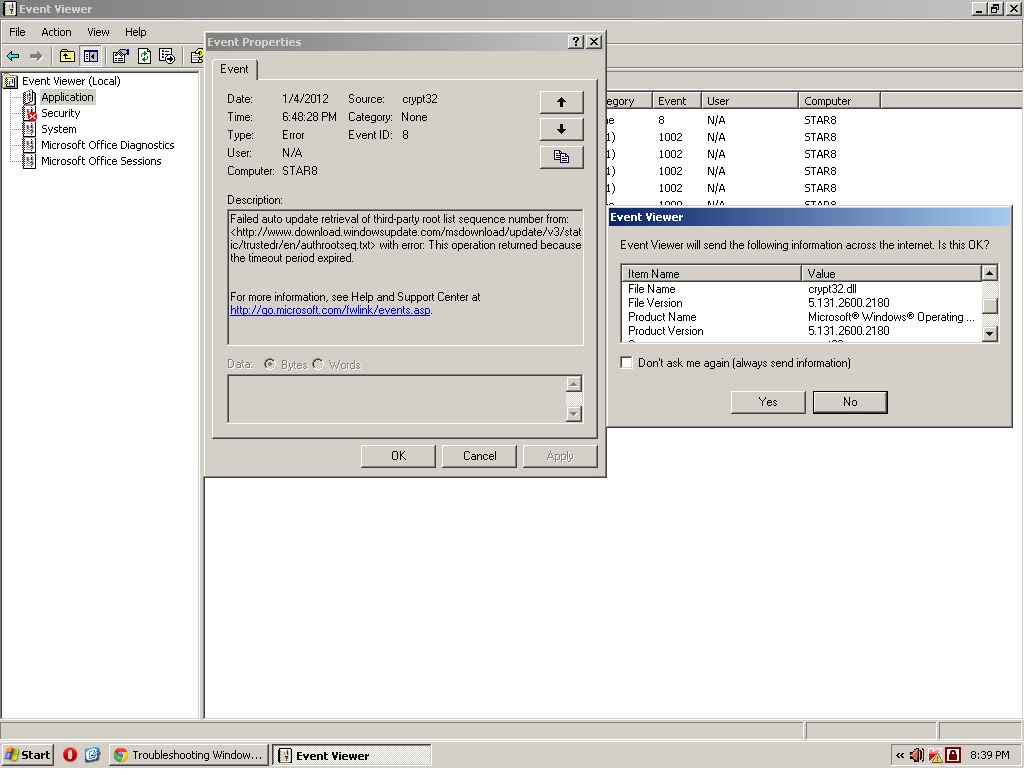Click the greyed Apply button in Event Properties
Viewport: 1030px width, 775px height.
pos(560,456)
